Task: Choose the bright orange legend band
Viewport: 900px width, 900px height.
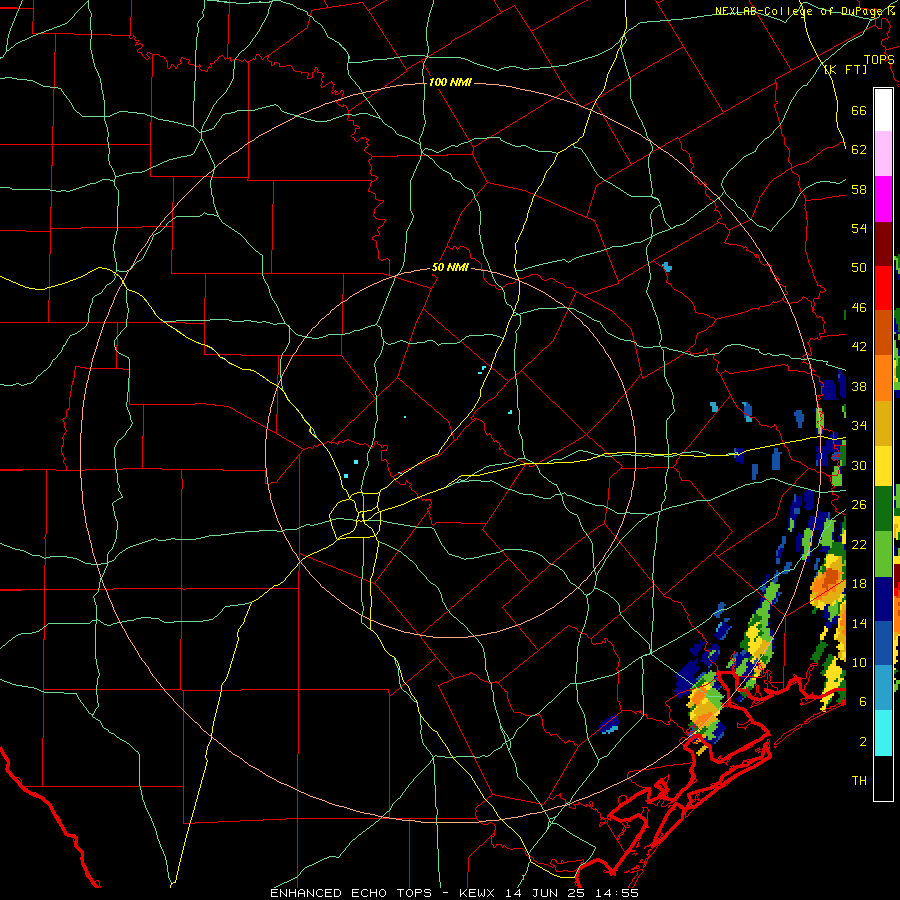Action: [x=883, y=378]
